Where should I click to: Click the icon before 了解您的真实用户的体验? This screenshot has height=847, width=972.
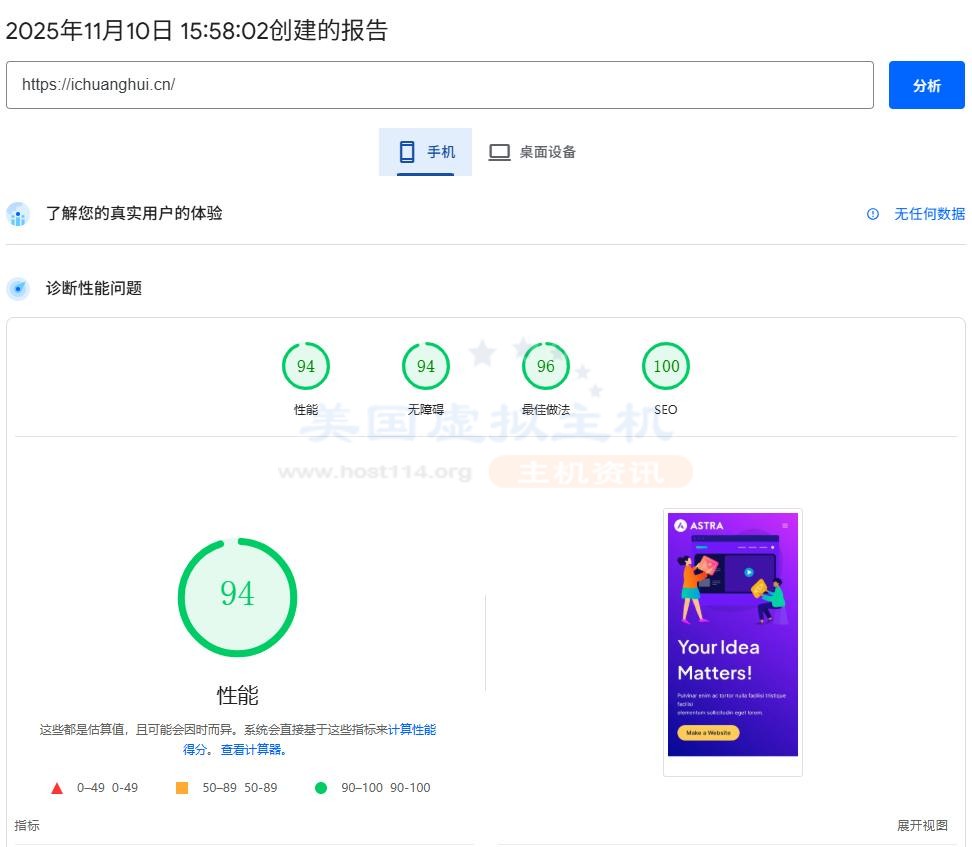click(18, 214)
